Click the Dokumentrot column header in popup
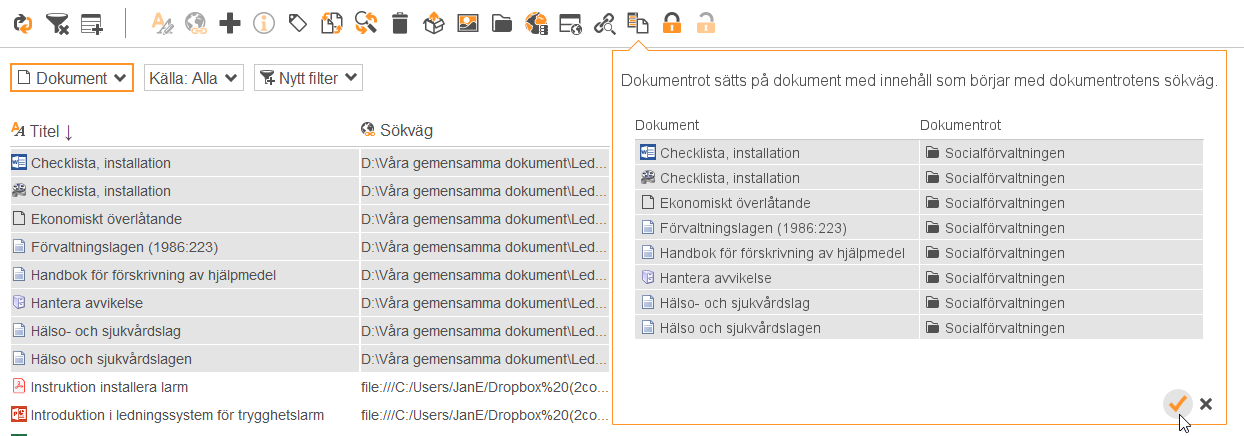The width and height of the screenshot is (1244, 436). click(960, 125)
